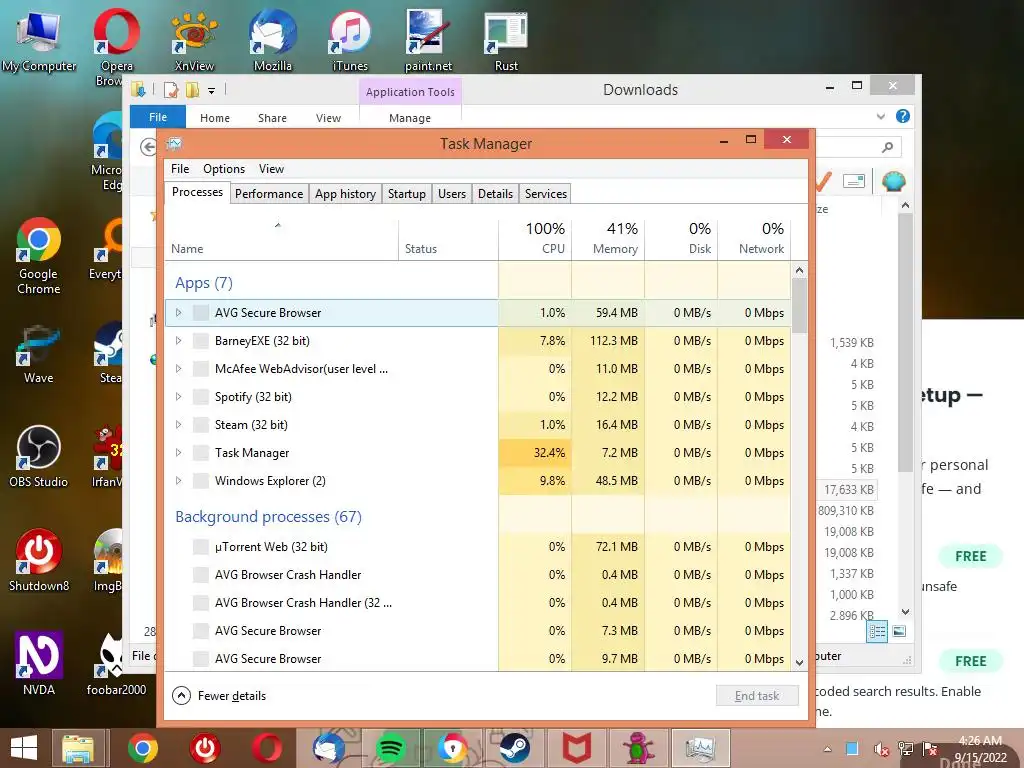Switch to AVG Secure Browser on taskbar

[x=453, y=748]
